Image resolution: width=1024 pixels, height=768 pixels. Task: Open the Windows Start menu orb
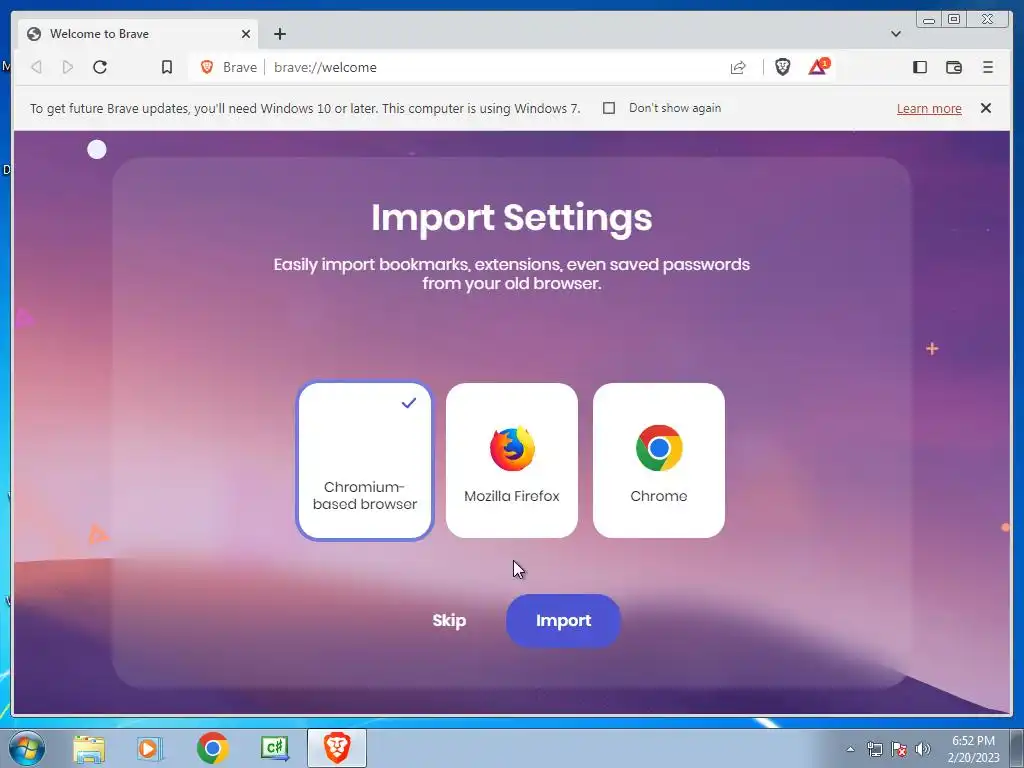click(27, 748)
